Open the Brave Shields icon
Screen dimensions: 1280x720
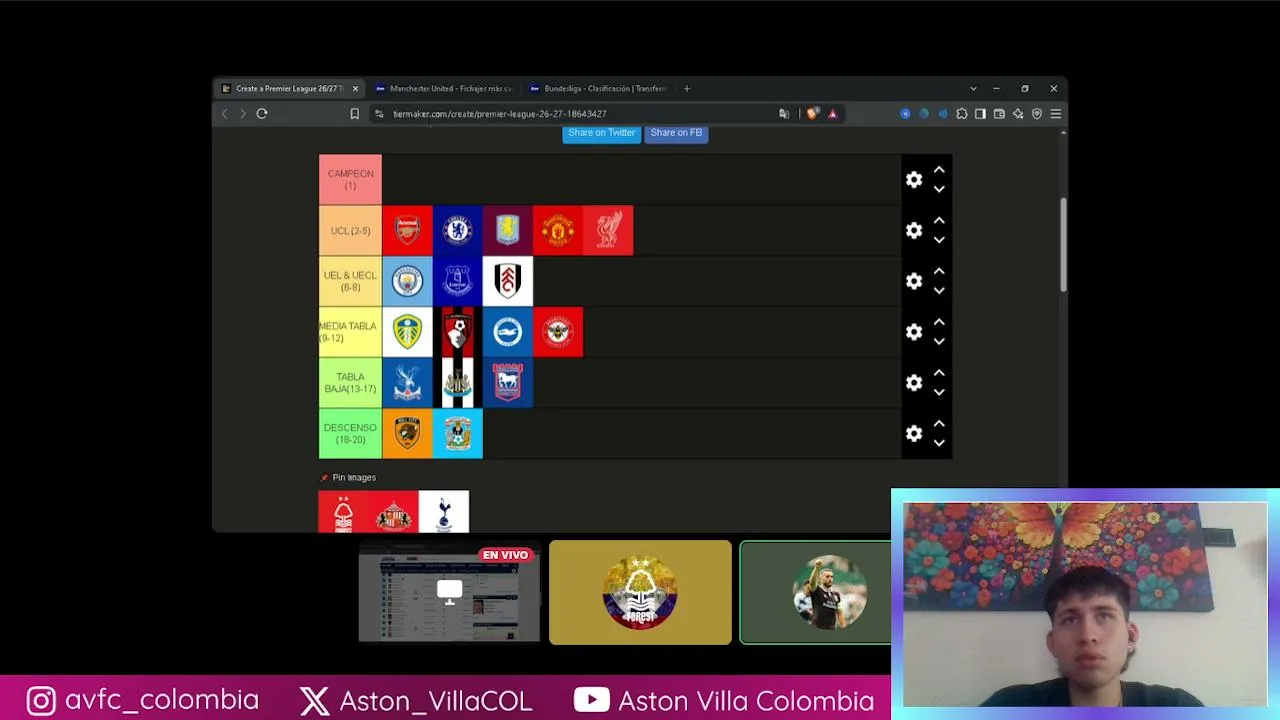click(812, 114)
